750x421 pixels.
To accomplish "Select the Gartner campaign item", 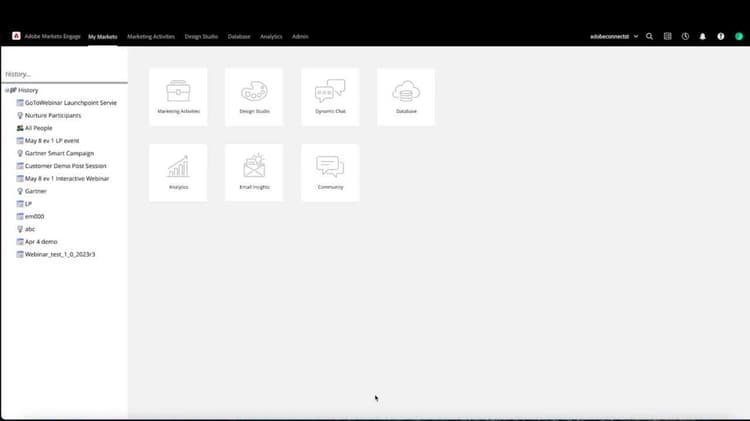I will [x=35, y=191].
